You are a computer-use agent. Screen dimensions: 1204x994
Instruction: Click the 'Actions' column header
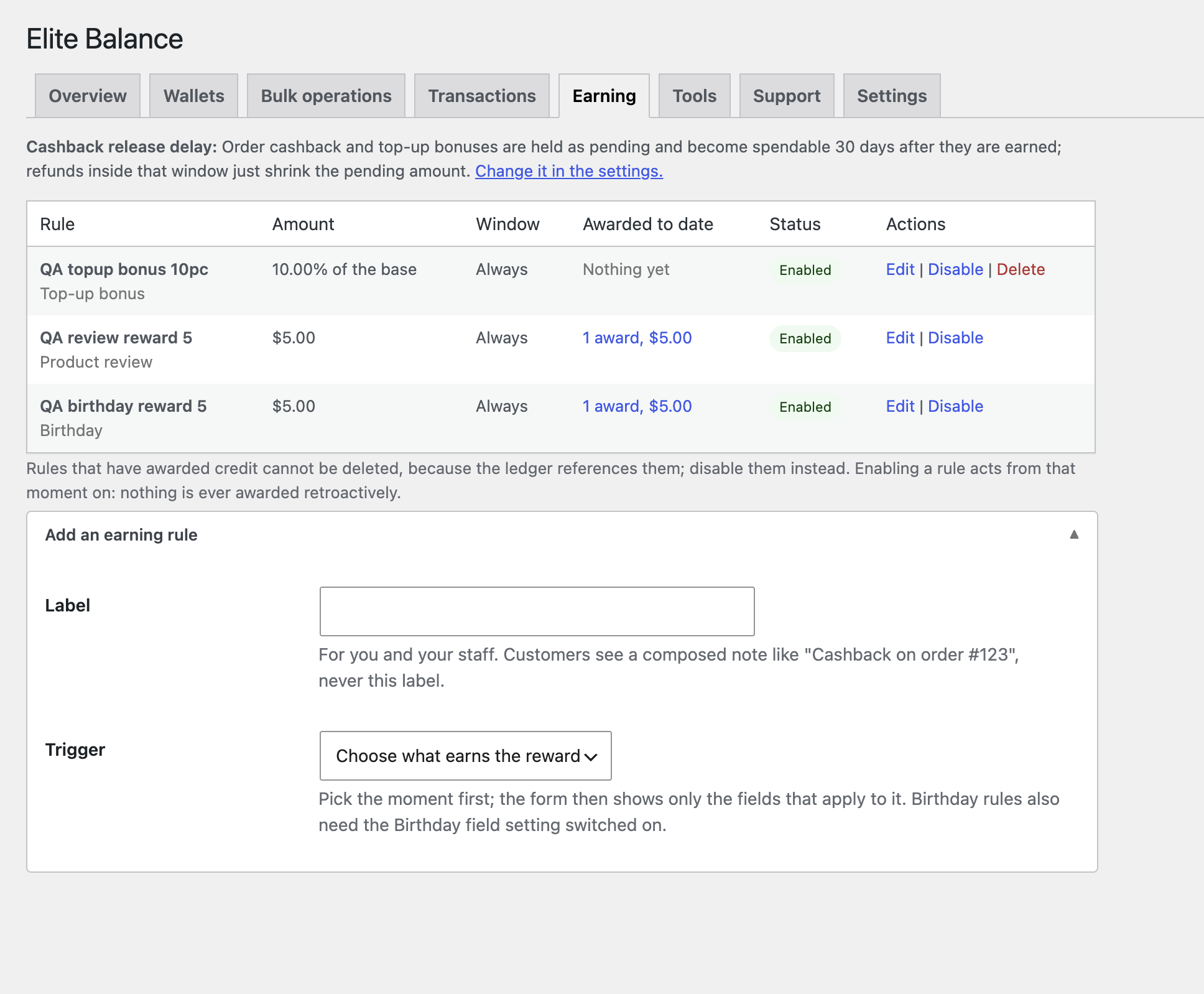point(915,224)
